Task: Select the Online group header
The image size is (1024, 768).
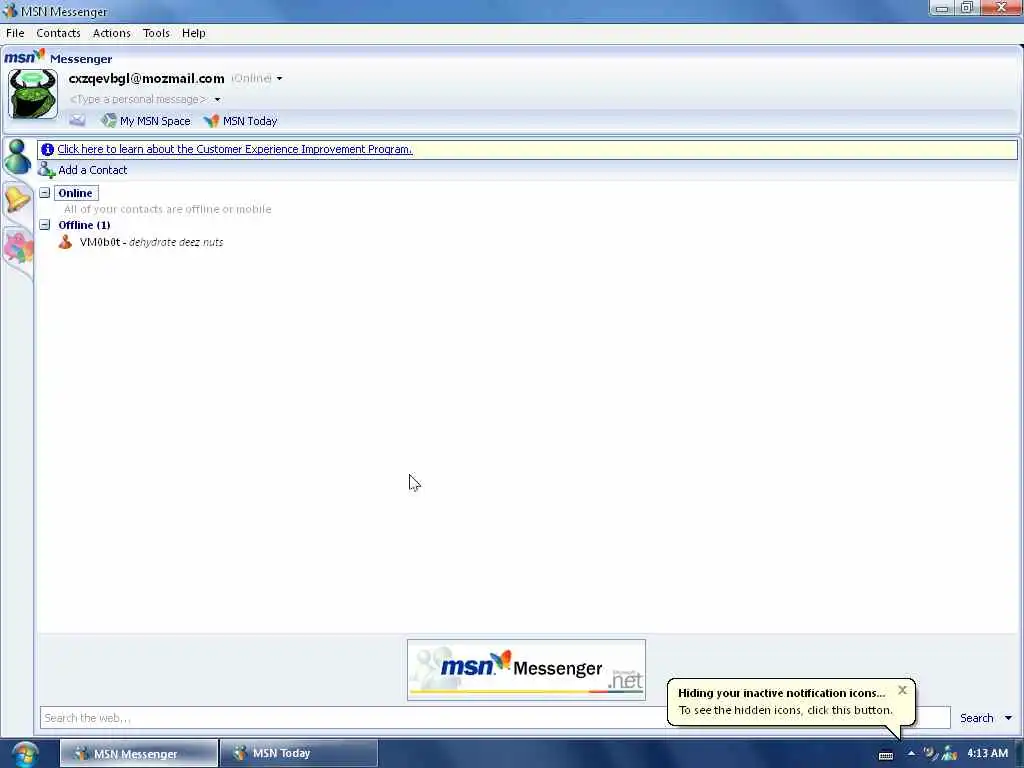Action: (x=76, y=193)
